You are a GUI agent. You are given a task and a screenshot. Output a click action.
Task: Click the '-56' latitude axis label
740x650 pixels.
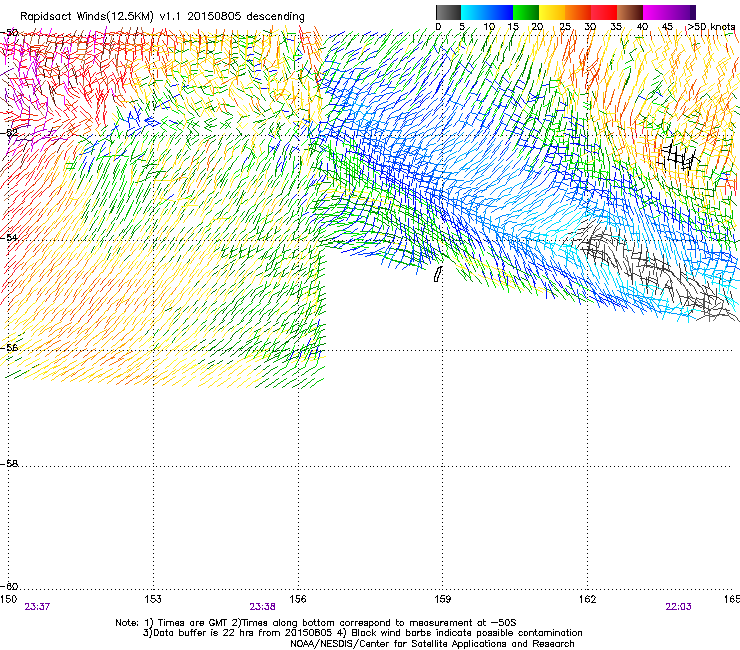[9, 347]
